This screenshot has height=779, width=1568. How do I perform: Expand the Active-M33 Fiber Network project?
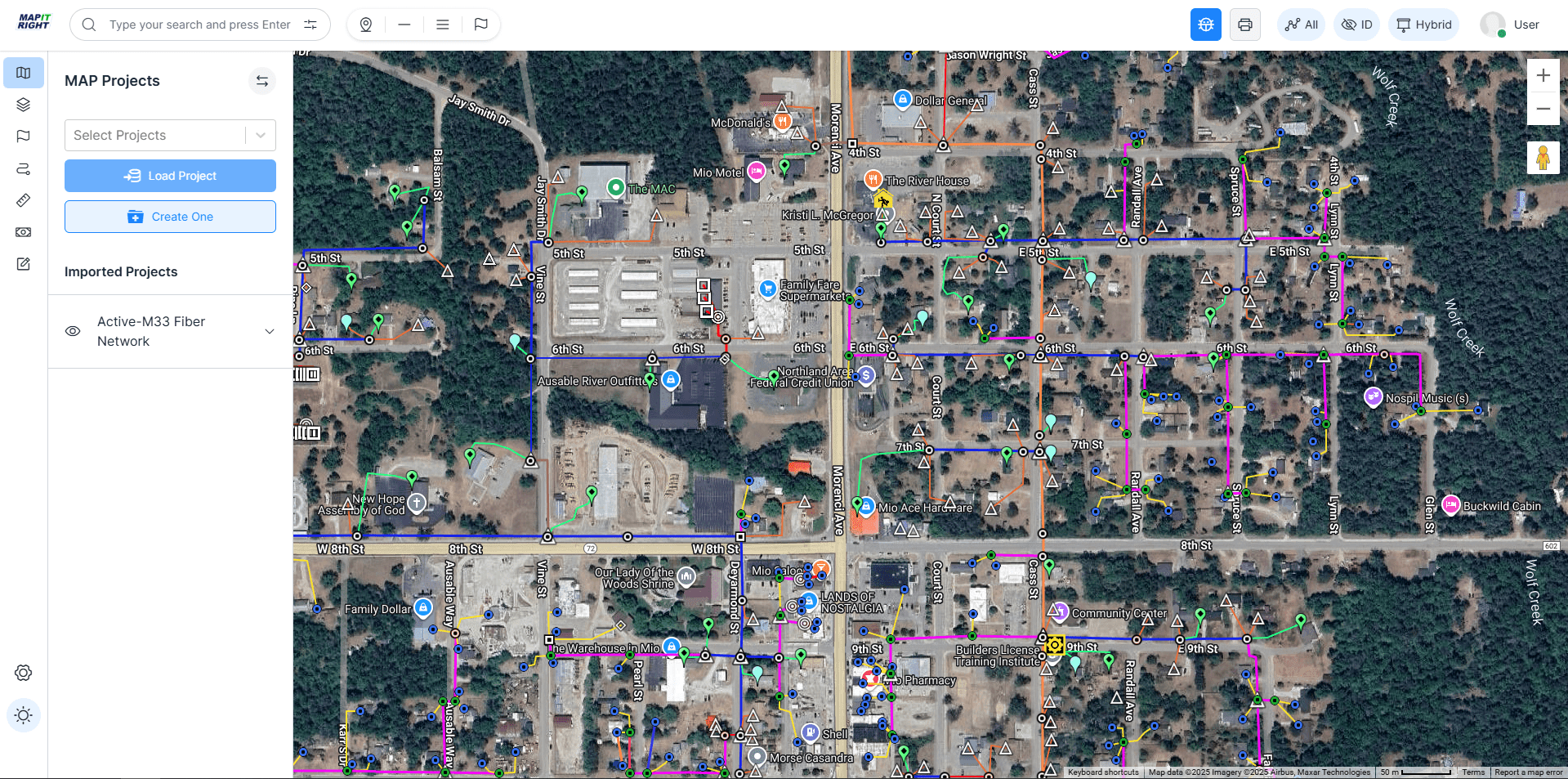click(x=270, y=331)
